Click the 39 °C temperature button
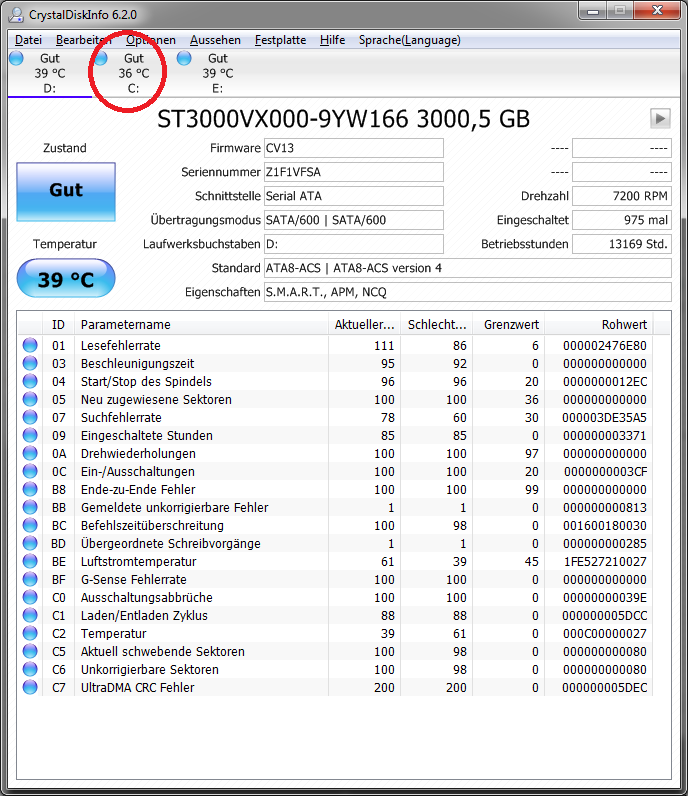This screenshot has width=688, height=796. pos(66,278)
